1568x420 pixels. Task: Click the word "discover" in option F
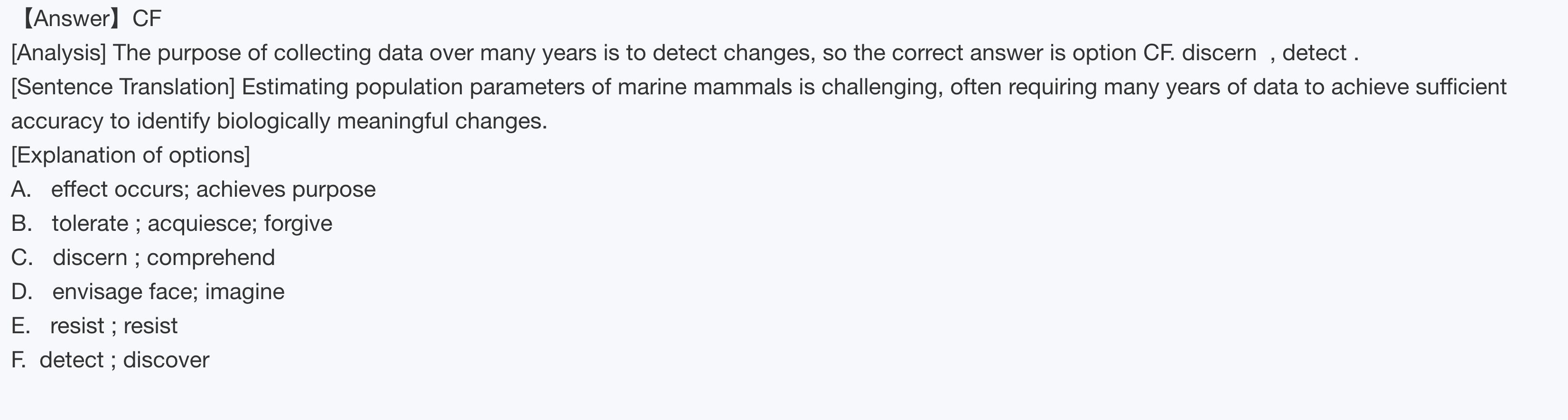tap(166, 359)
